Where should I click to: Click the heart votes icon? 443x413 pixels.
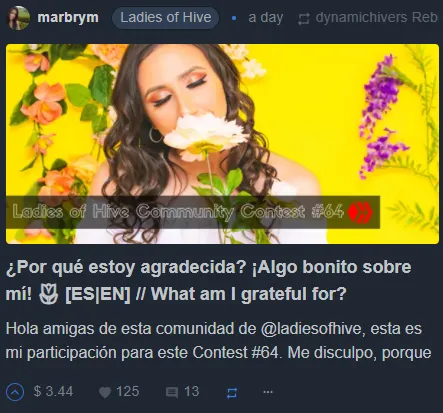(x=105, y=392)
